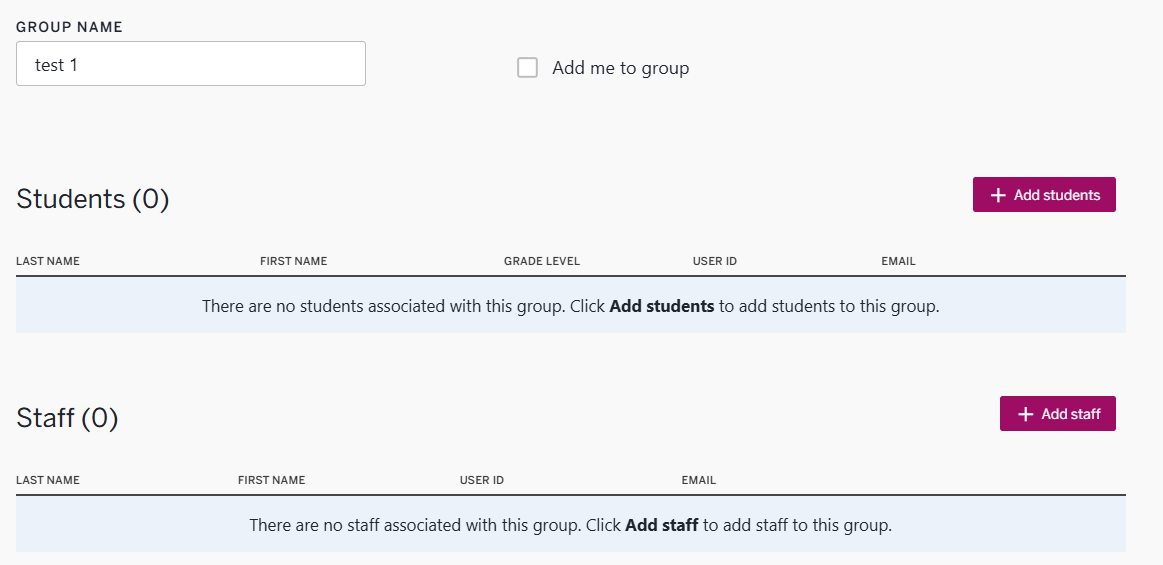This screenshot has height=565, width=1163.
Task: Tick the Add me to group checkbox
Action: [x=528, y=68]
